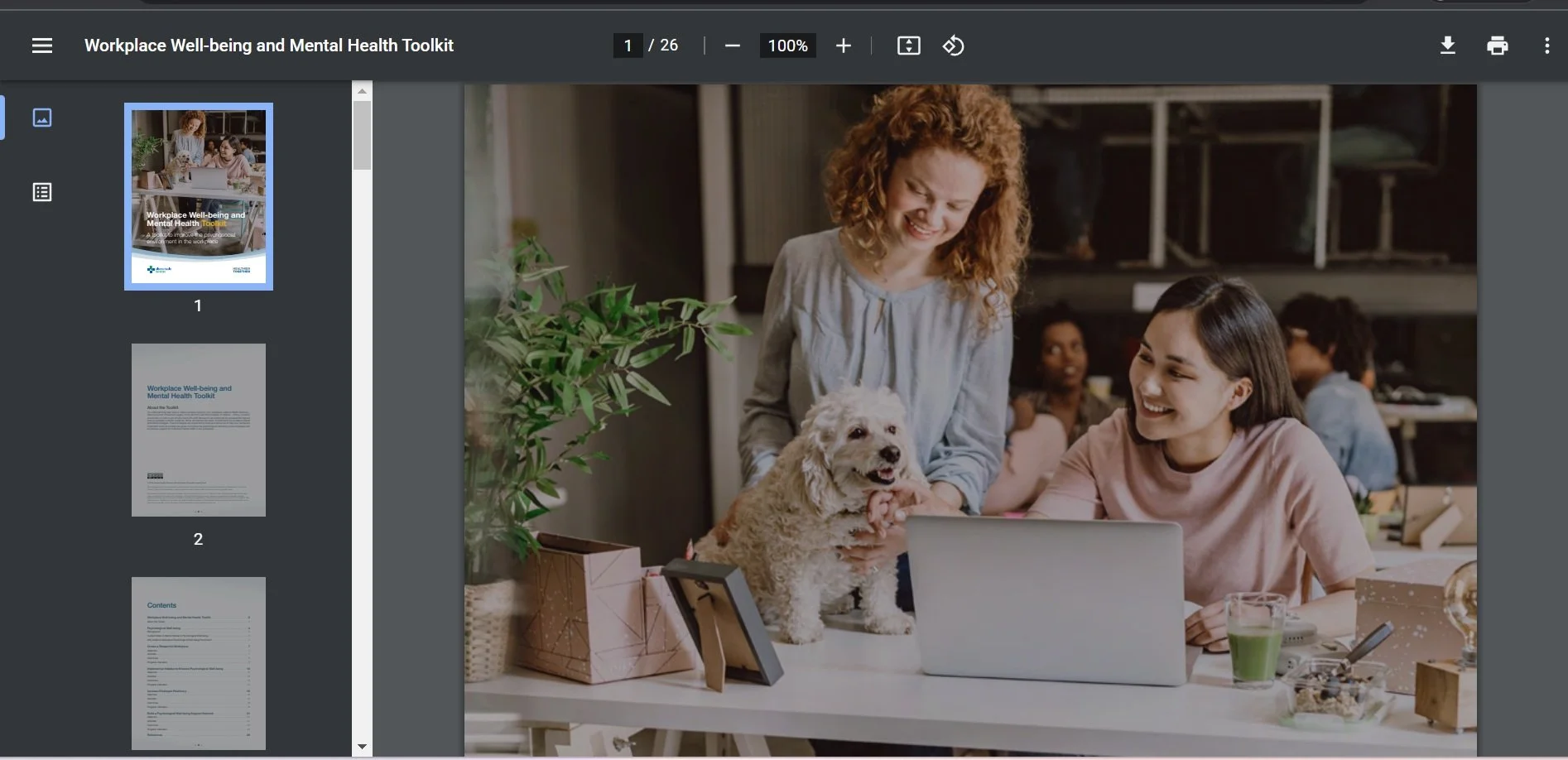Click the document title Workplace Well-being and Mental Health Toolkit
1568x760 pixels.
(269, 46)
